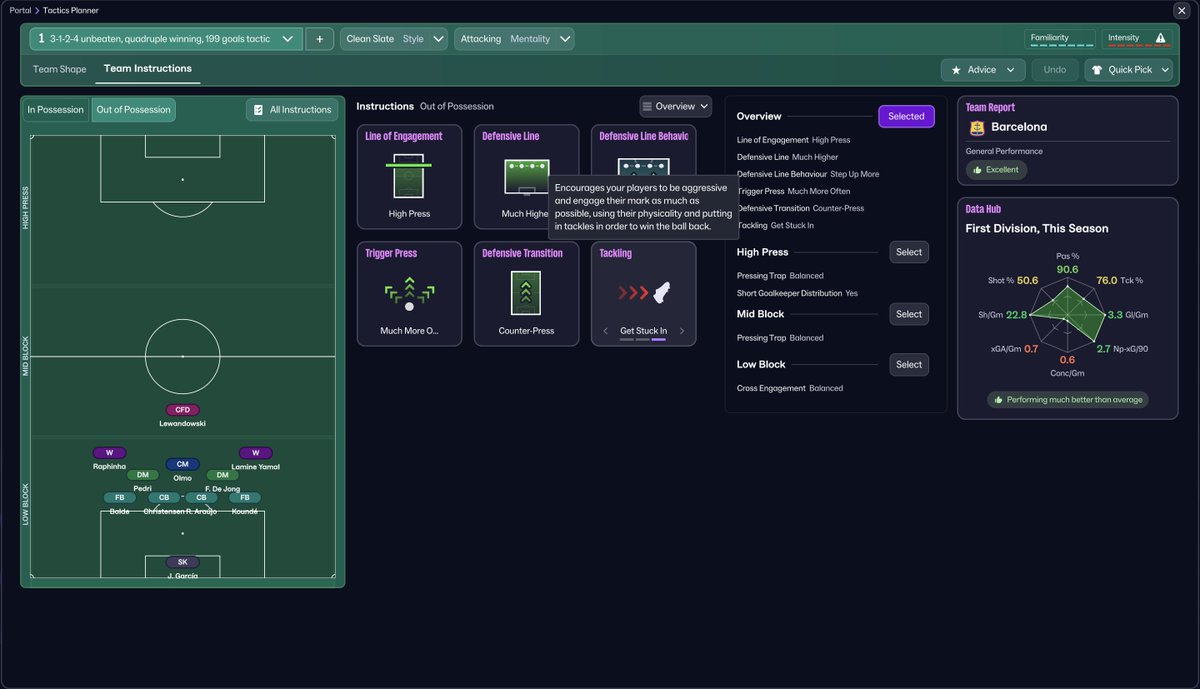The width and height of the screenshot is (1200, 689).
Task: View the Familiarity indicator
Action: [1060, 39]
